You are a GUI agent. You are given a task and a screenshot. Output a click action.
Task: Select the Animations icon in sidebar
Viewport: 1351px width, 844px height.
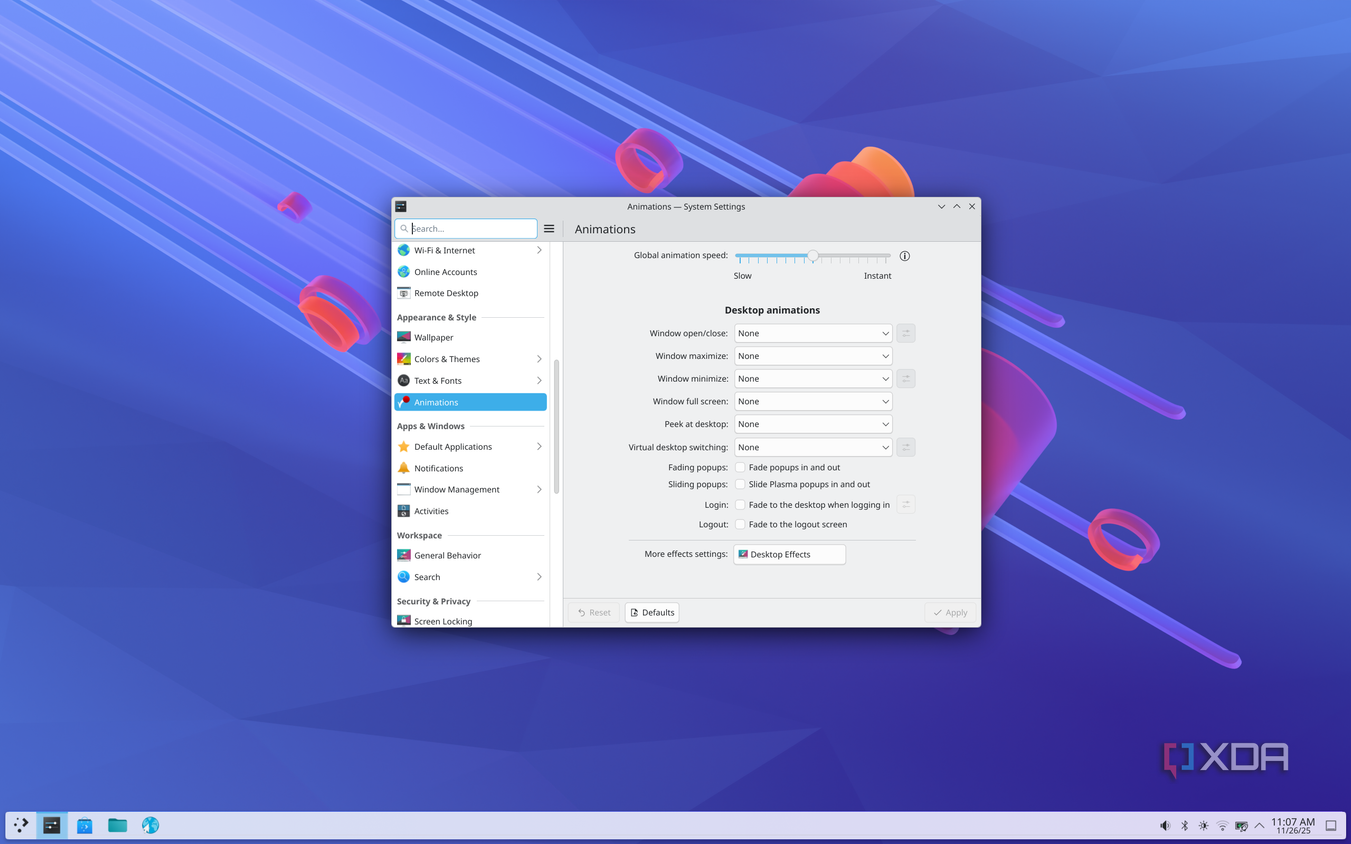(404, 402)
